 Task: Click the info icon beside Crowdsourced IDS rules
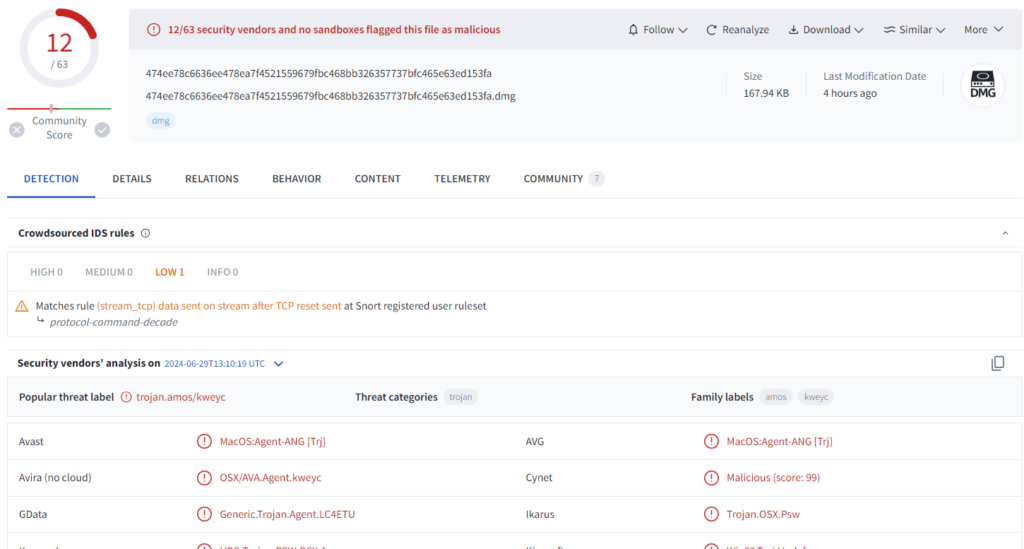coord(145,233)
